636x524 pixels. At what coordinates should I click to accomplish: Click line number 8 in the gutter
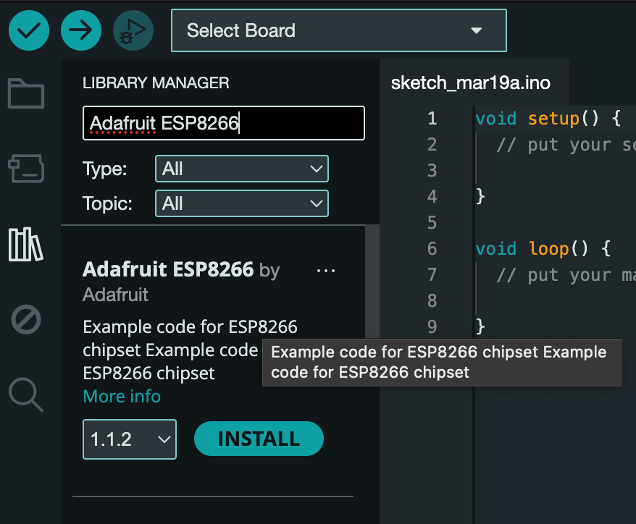[432, 301]
